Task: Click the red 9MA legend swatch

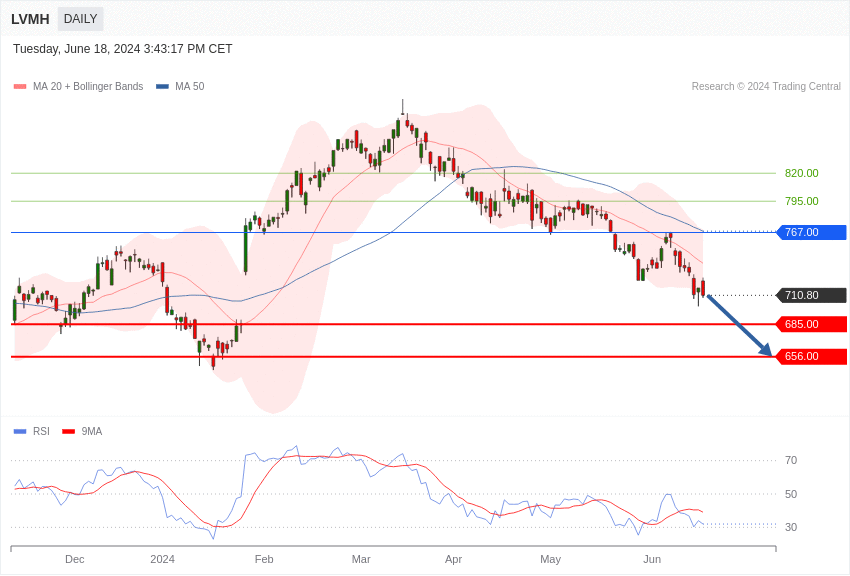Action: [x=68, y=432]
